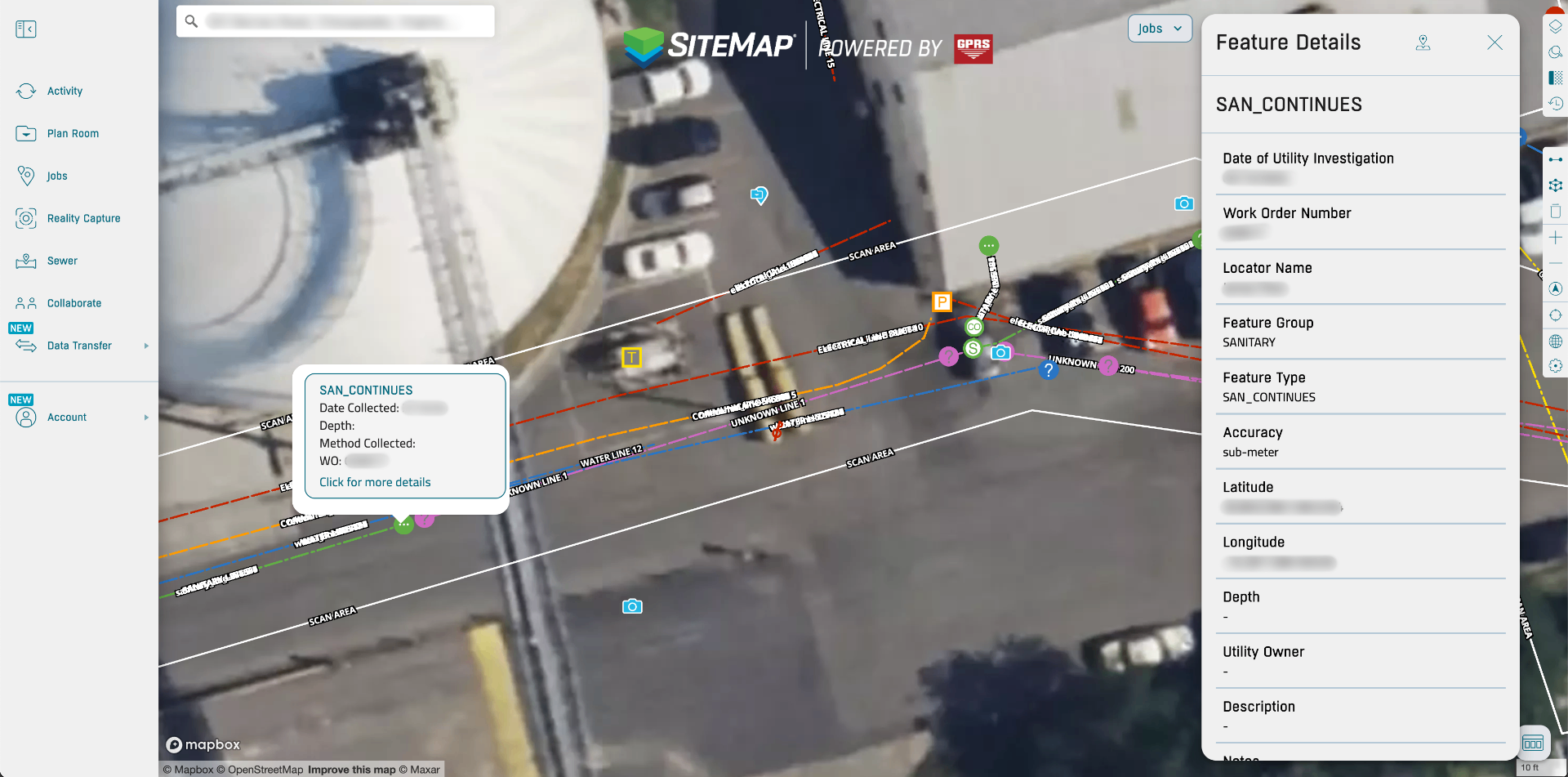Open the Jobs dropdown at top
The height and width of the screenshot is (777, 1568).
(x=1160, y=28)
